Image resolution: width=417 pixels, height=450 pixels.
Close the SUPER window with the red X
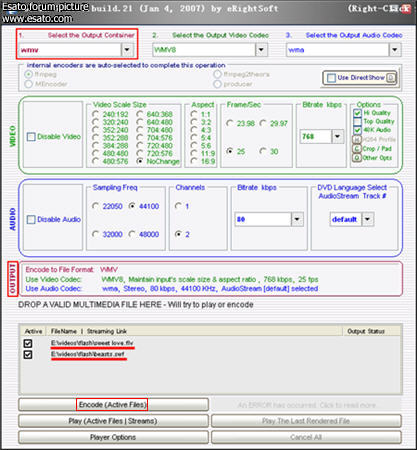(x=405, y=9)
